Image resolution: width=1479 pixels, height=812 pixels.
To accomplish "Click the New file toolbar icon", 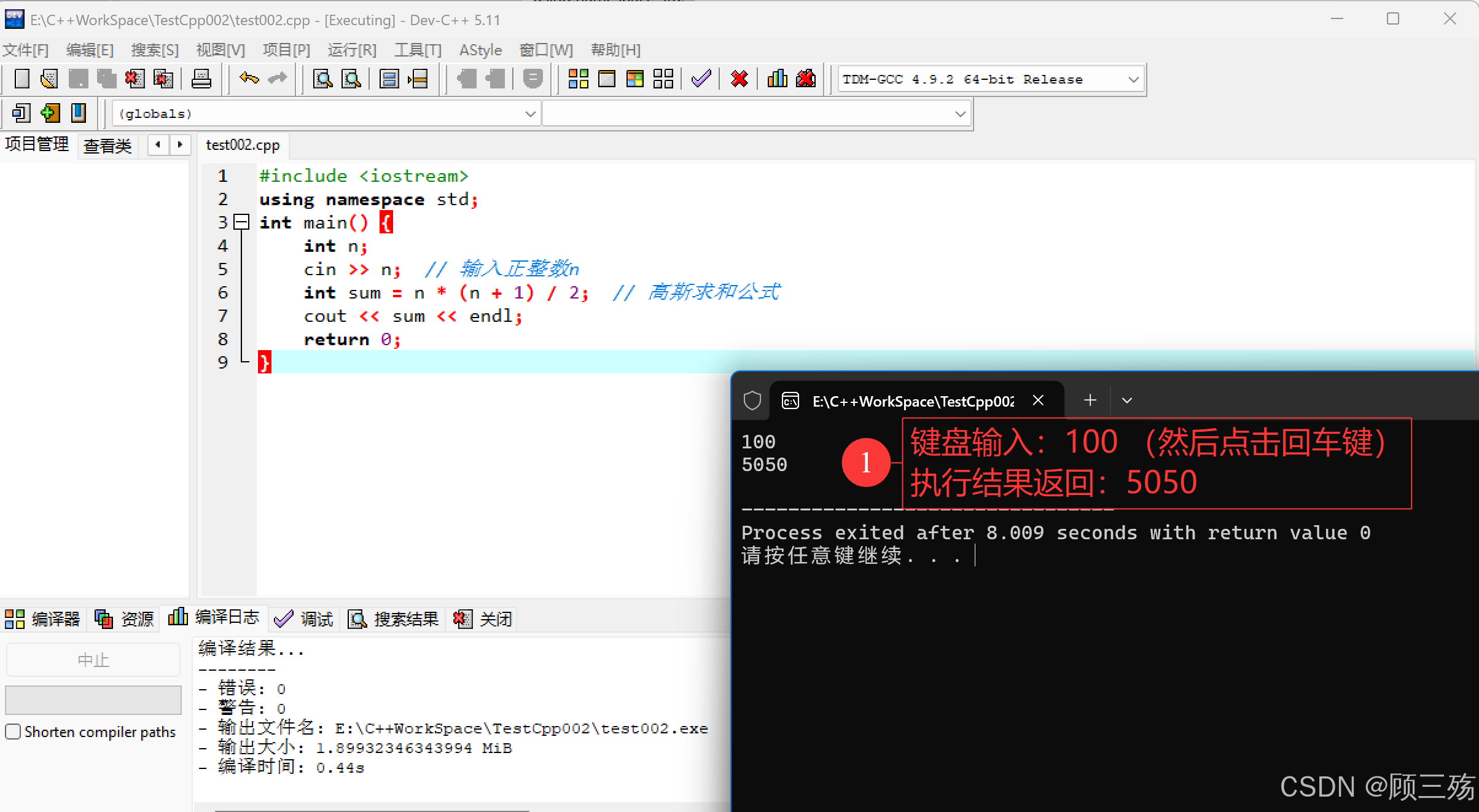I will (21, 79).
